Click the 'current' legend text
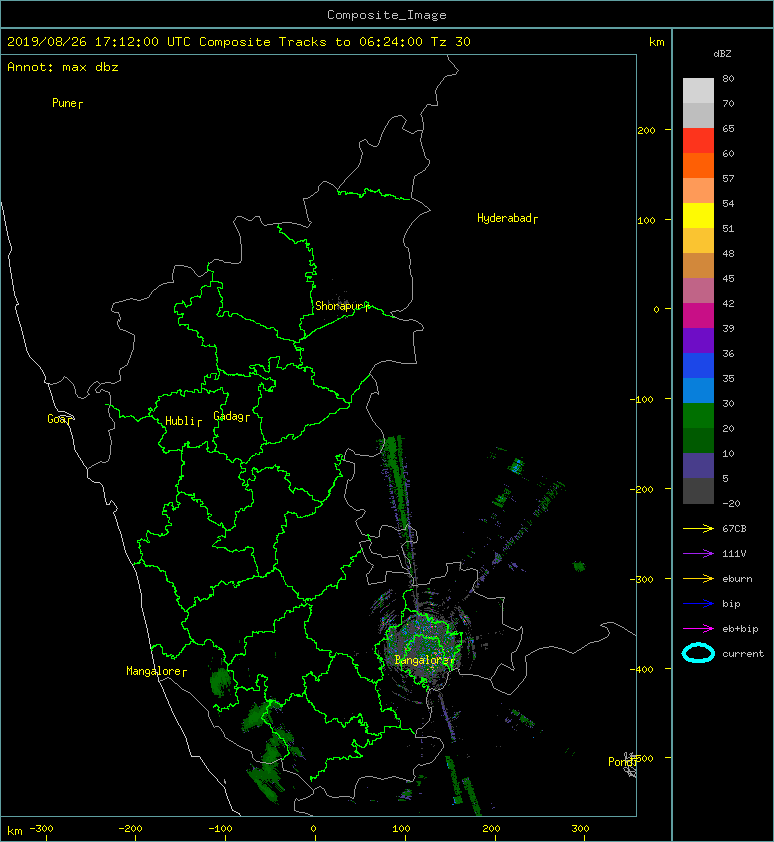 click(x=743, y=654)
